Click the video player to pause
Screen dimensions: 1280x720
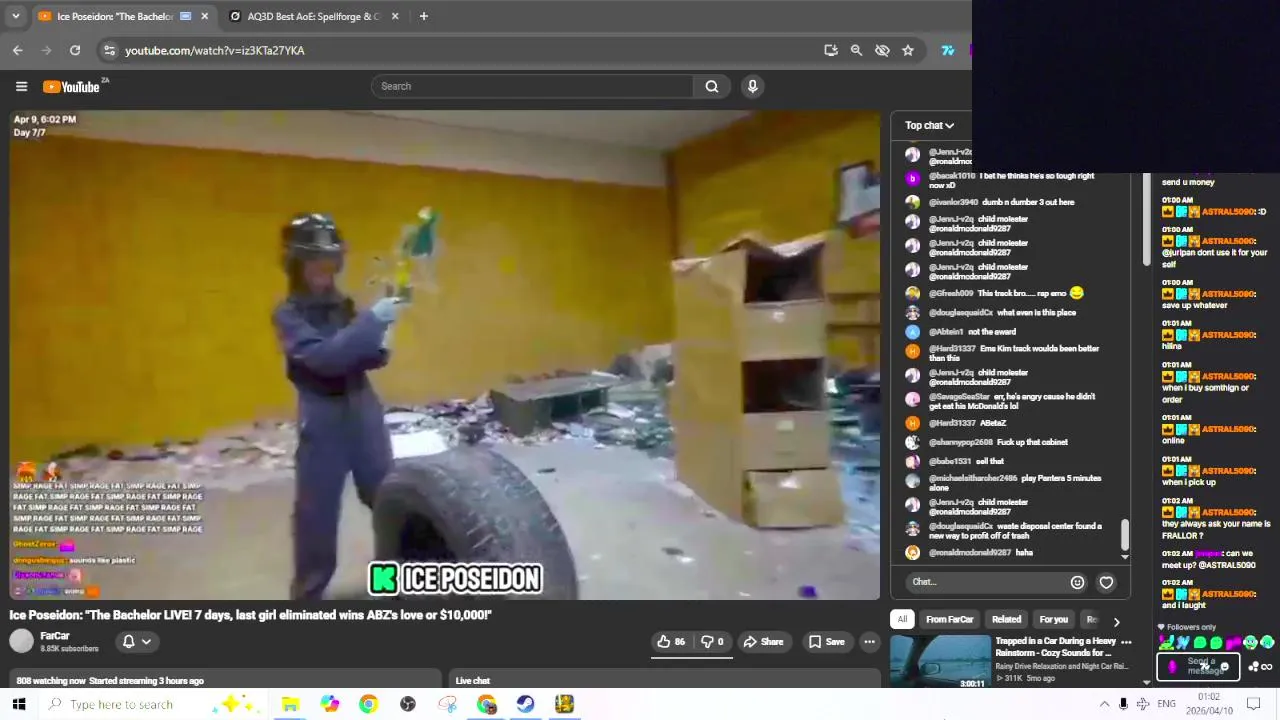[x=445, y=355]
